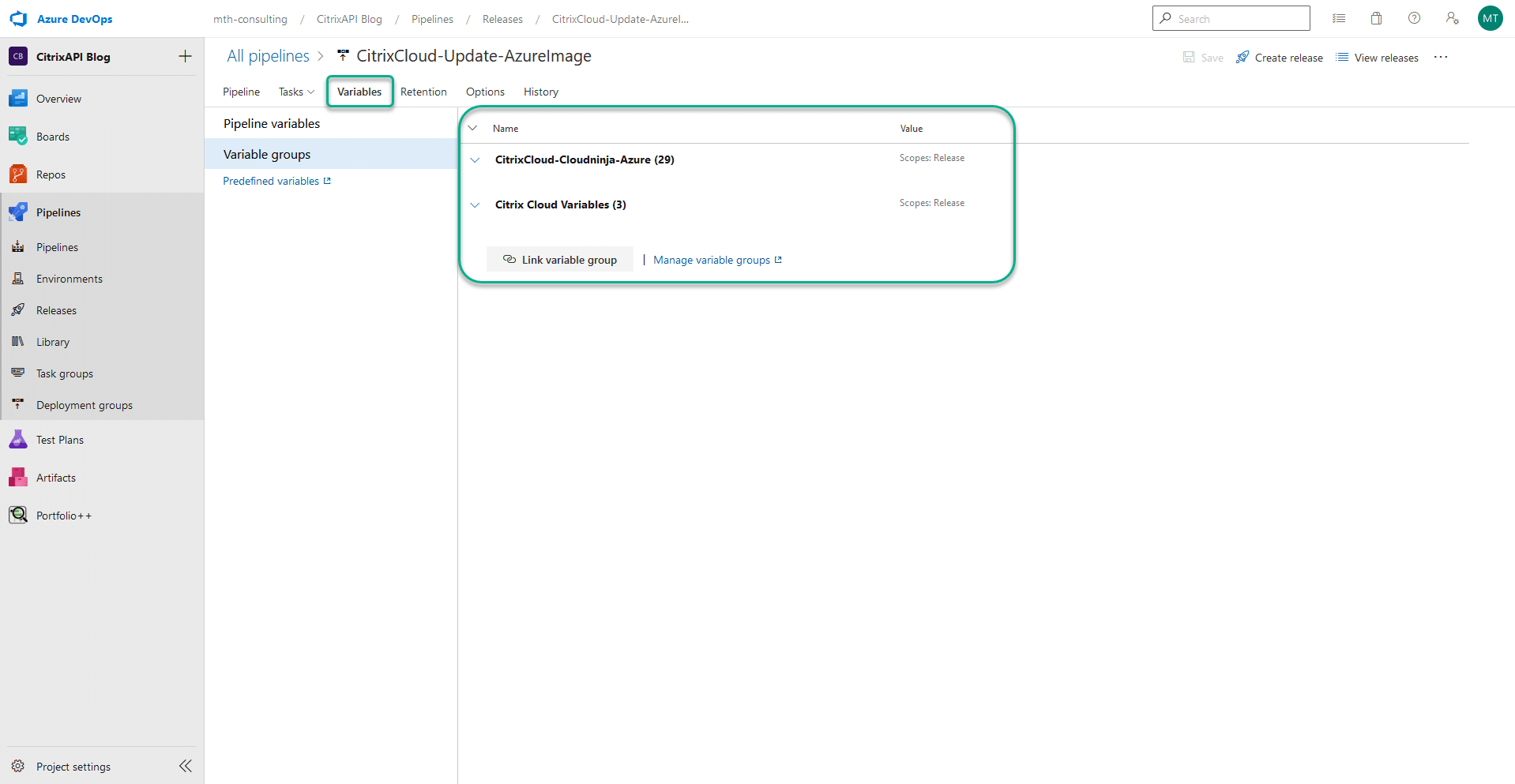Expand Citrix Cloud Variables group chevron
The image size is (1515, 784).
point(475,204)
